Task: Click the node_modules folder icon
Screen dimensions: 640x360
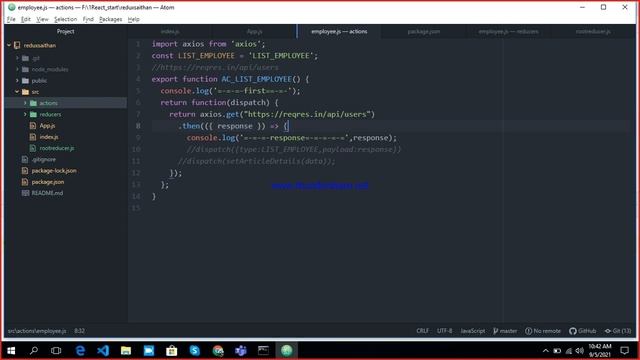Action: pyautogui.click(x=25, y=69)
